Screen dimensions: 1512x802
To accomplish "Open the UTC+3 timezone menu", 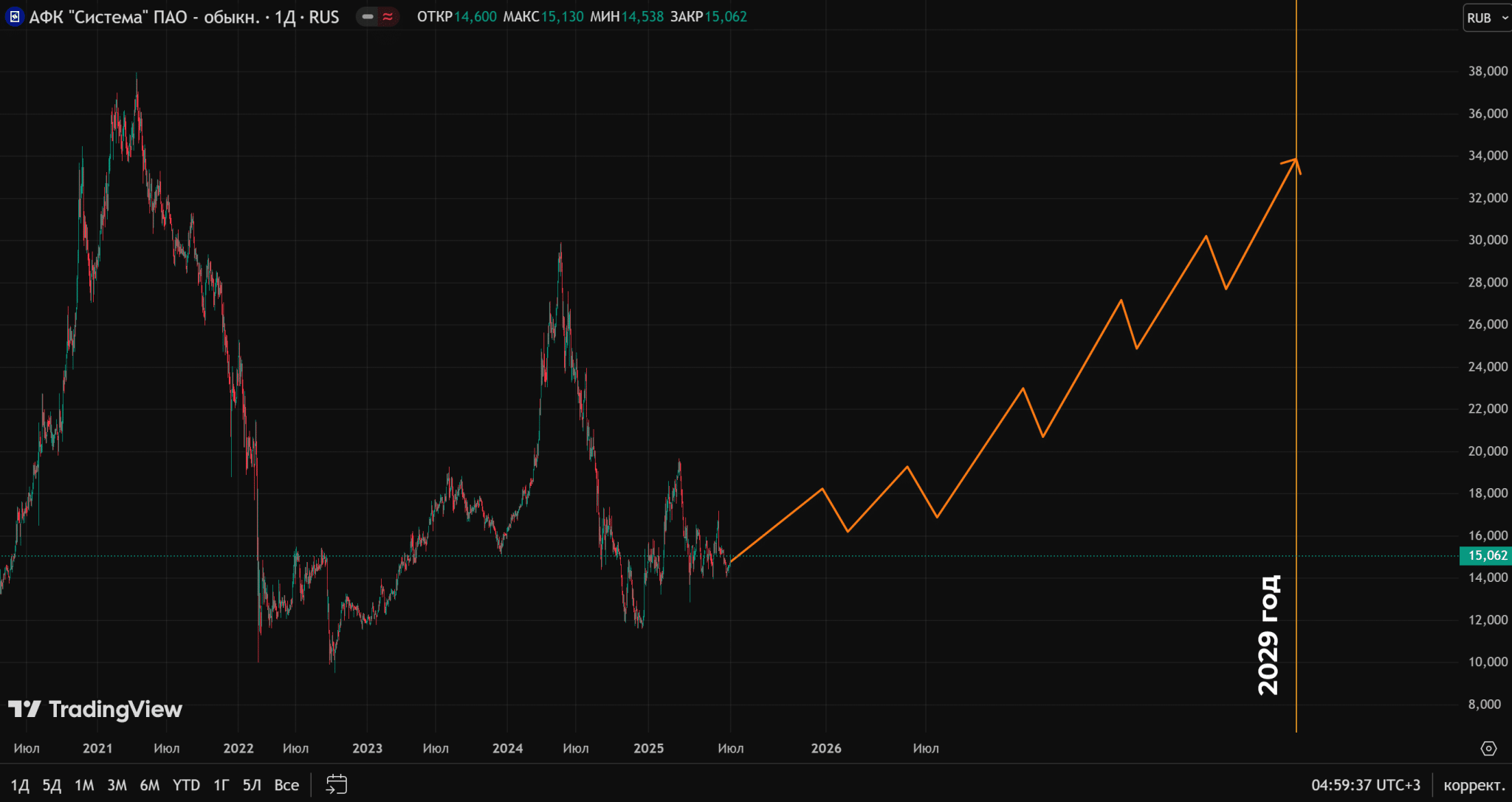I will [x=1365, y=785].
